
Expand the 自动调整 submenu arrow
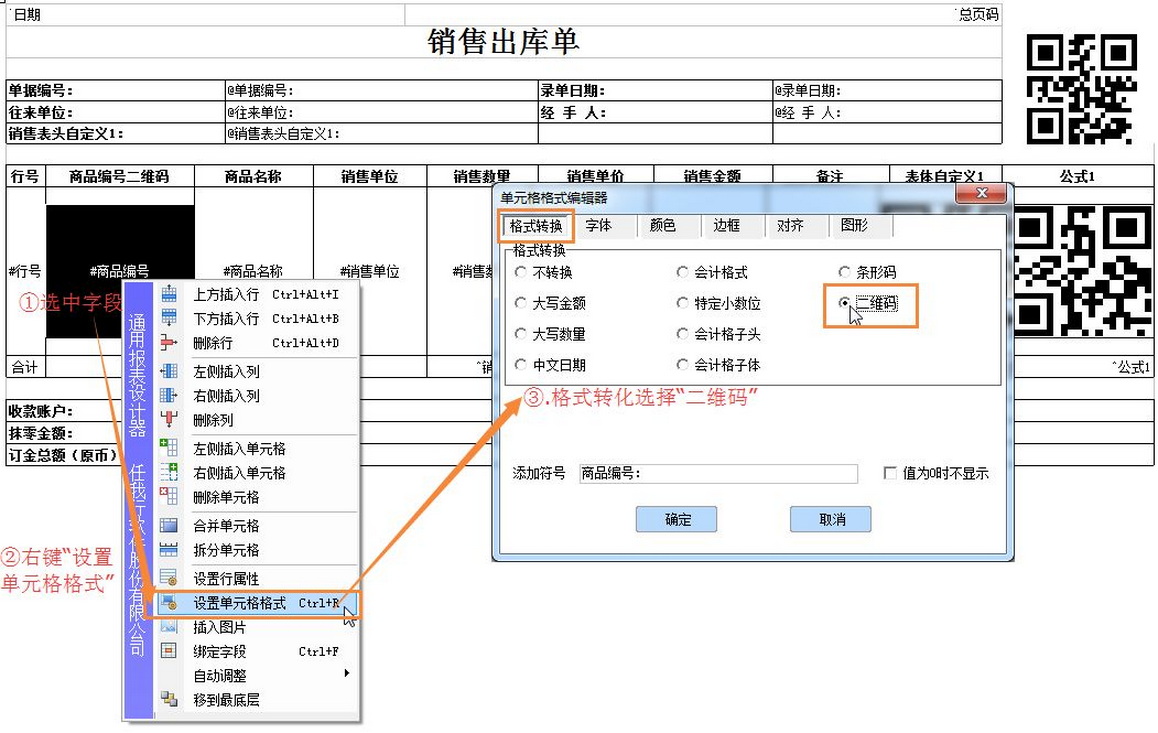(x=347, y=674)
